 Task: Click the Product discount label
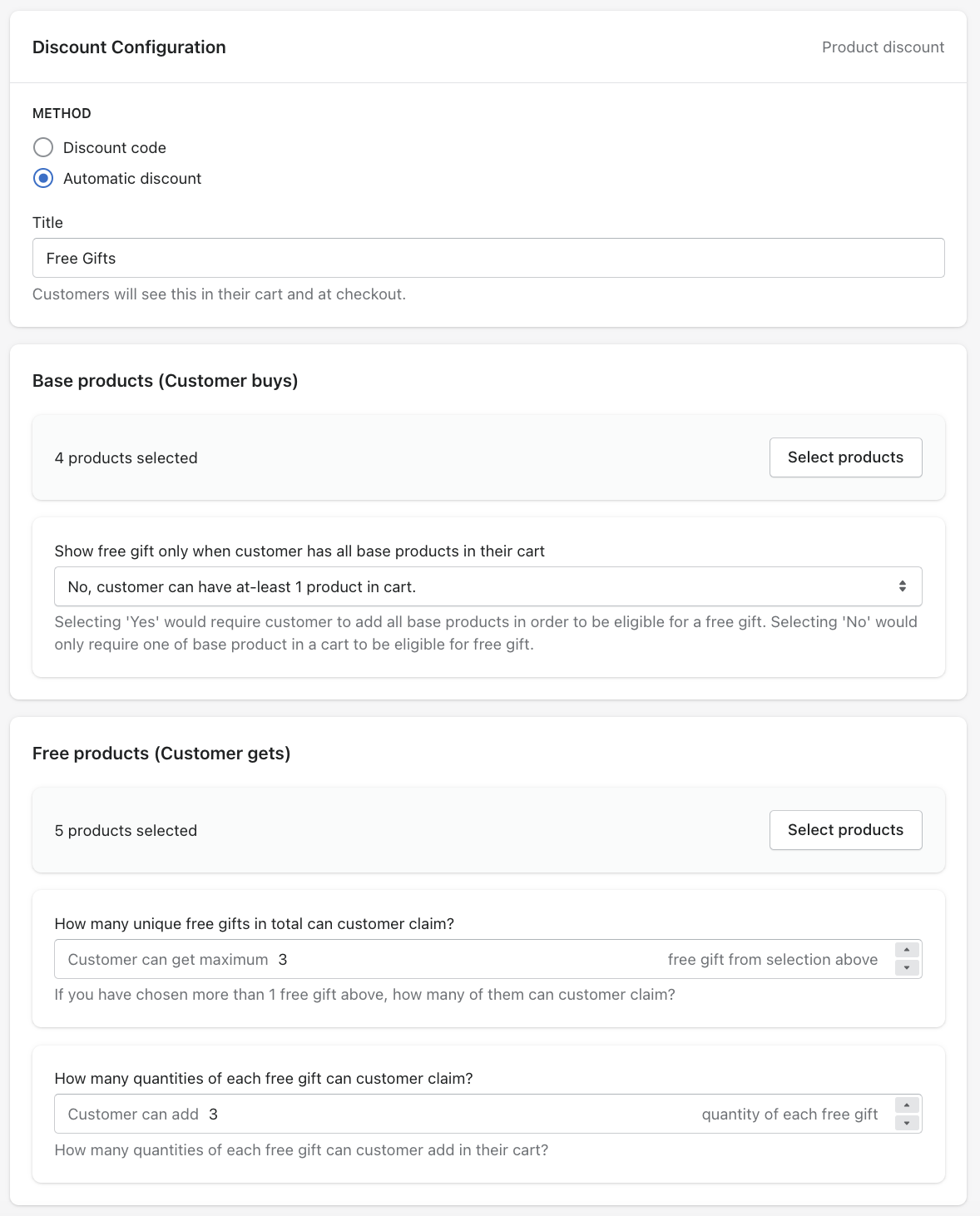click(883, 47)
